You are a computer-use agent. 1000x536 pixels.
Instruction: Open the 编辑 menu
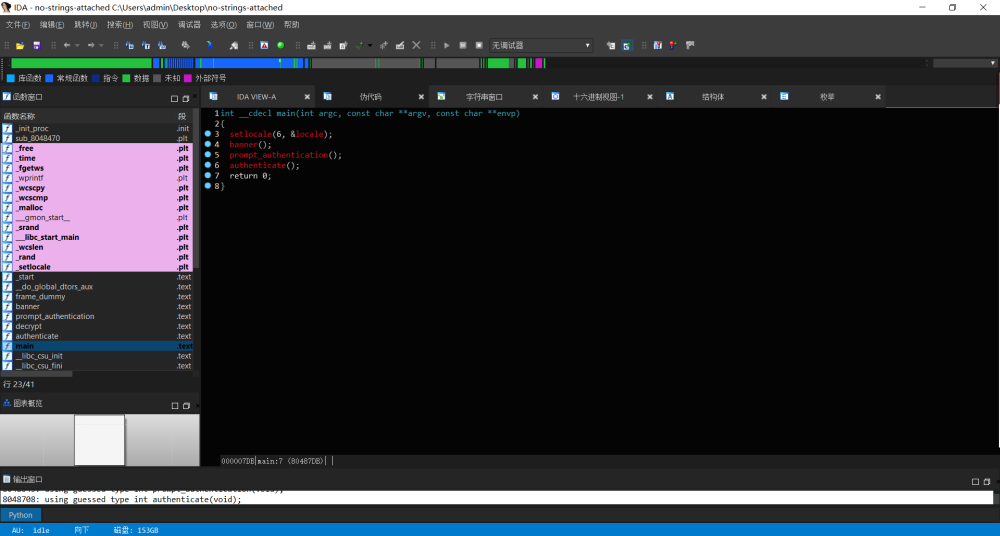(52, 24)
